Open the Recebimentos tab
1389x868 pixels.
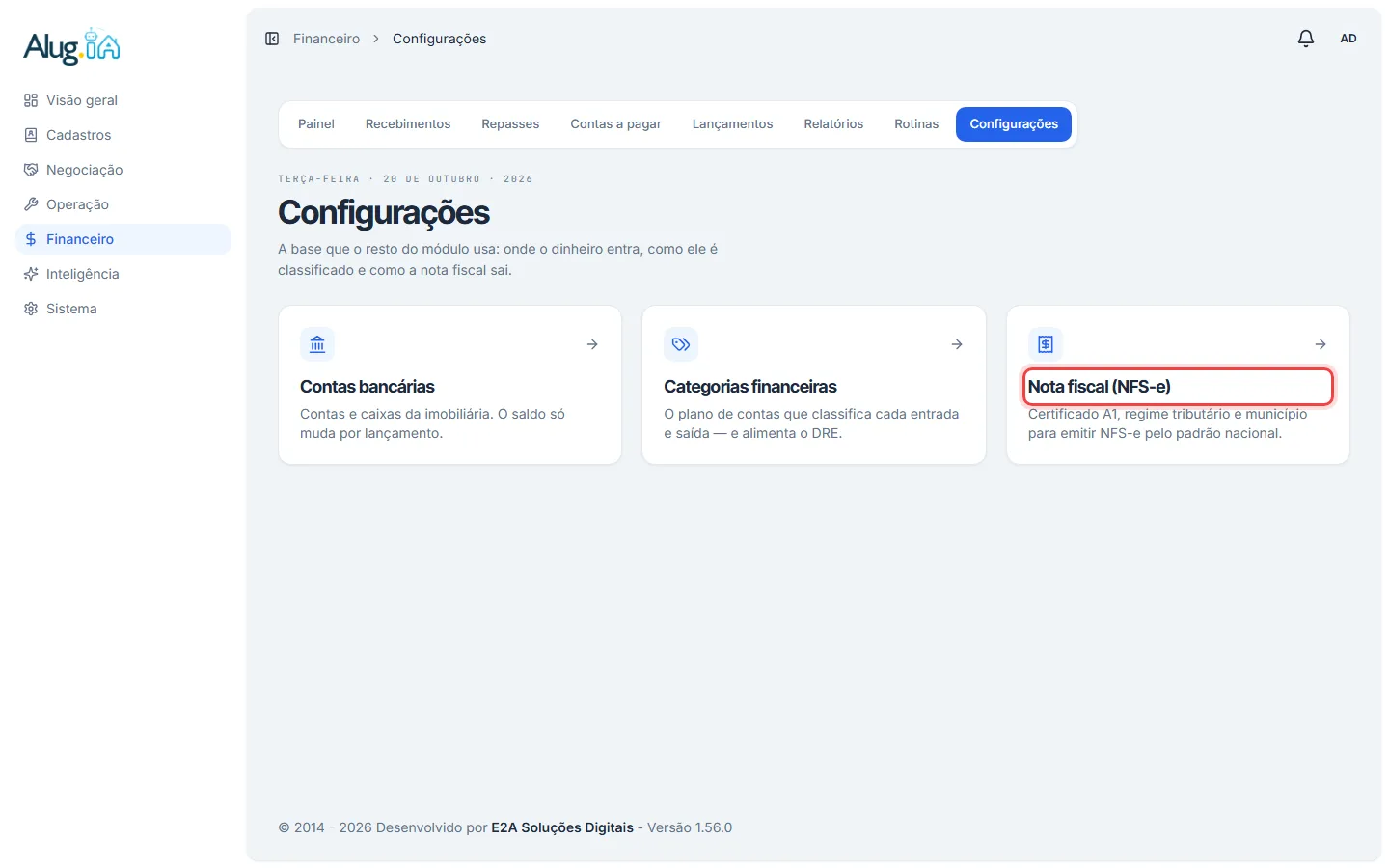(x=408, y=124)
